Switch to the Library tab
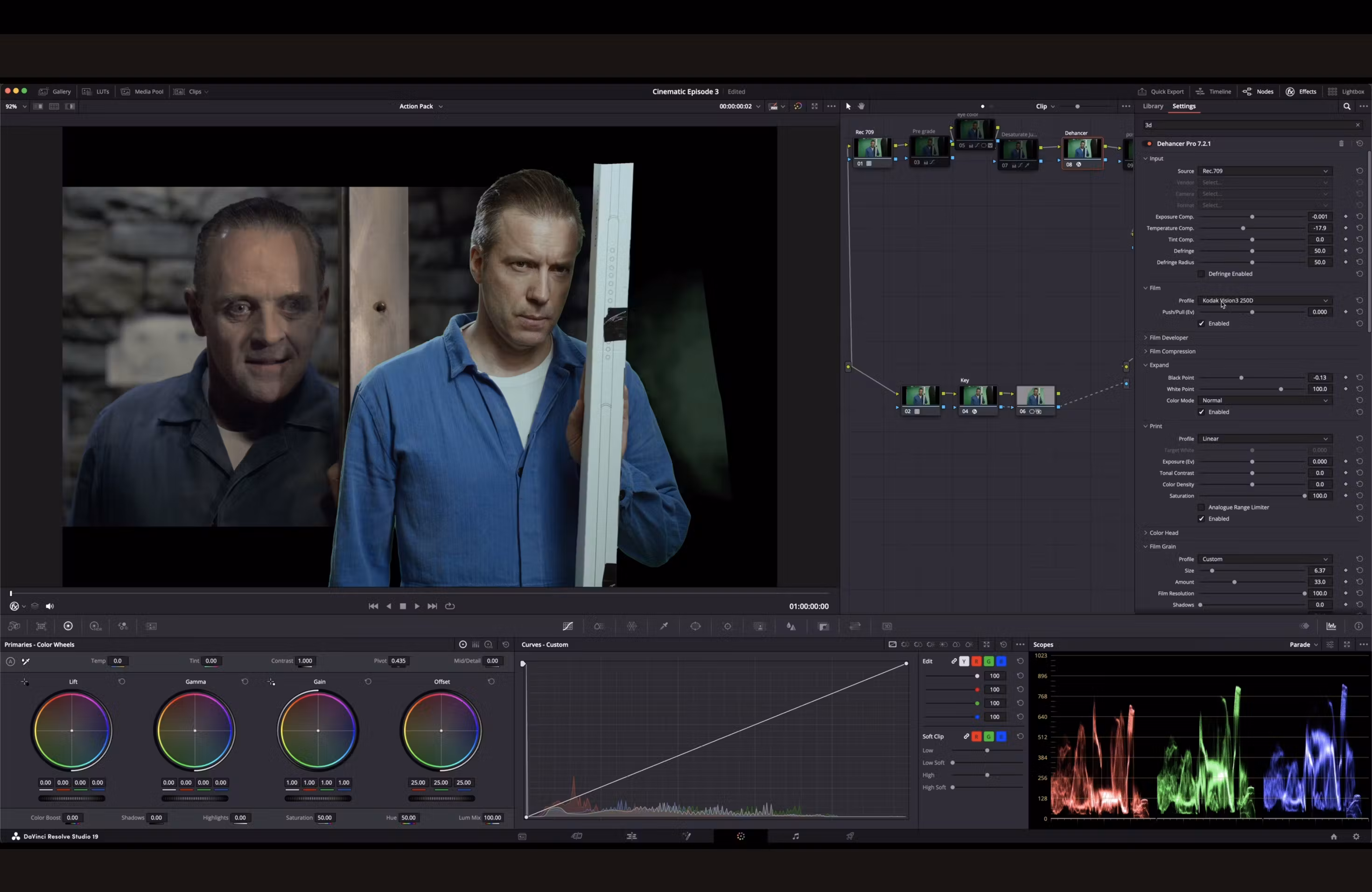The width and height of the screenshot is (1372, 892). (x=1153, y=106)
